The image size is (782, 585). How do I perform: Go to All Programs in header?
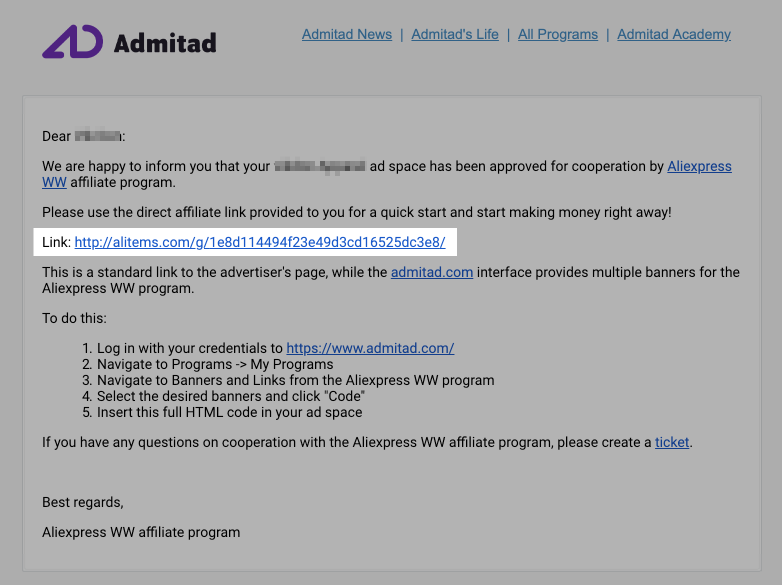(x=558, y=34)
